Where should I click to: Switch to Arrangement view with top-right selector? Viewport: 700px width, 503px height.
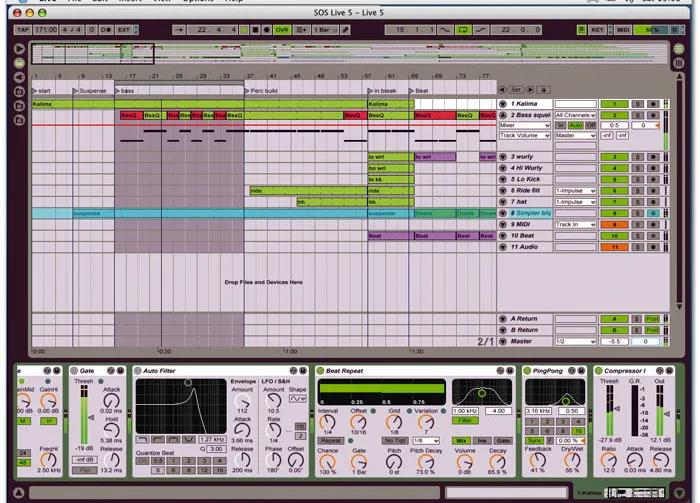(x=679, y=49)
